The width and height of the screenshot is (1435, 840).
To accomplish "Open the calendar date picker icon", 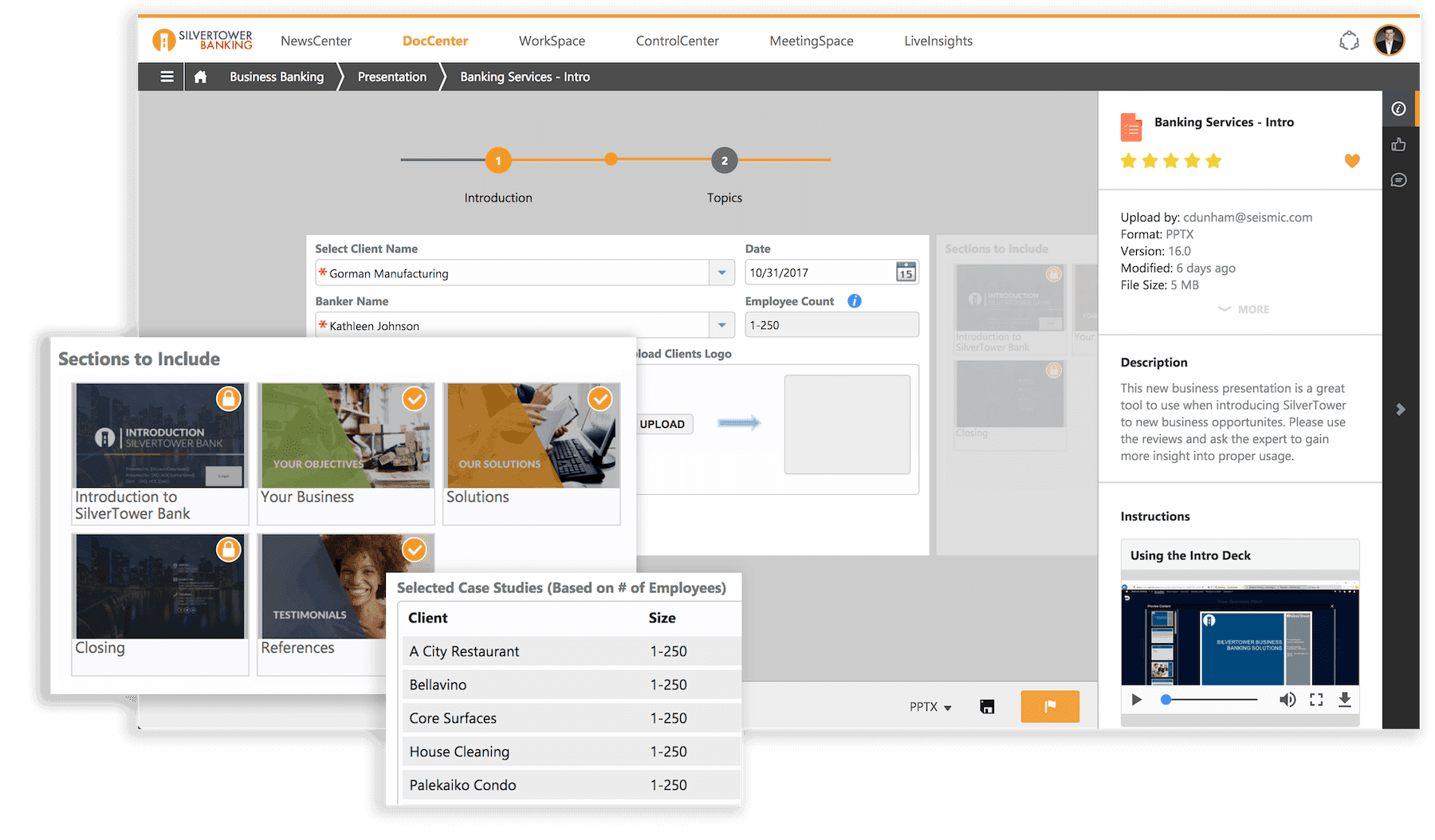I will pos(906,272).
